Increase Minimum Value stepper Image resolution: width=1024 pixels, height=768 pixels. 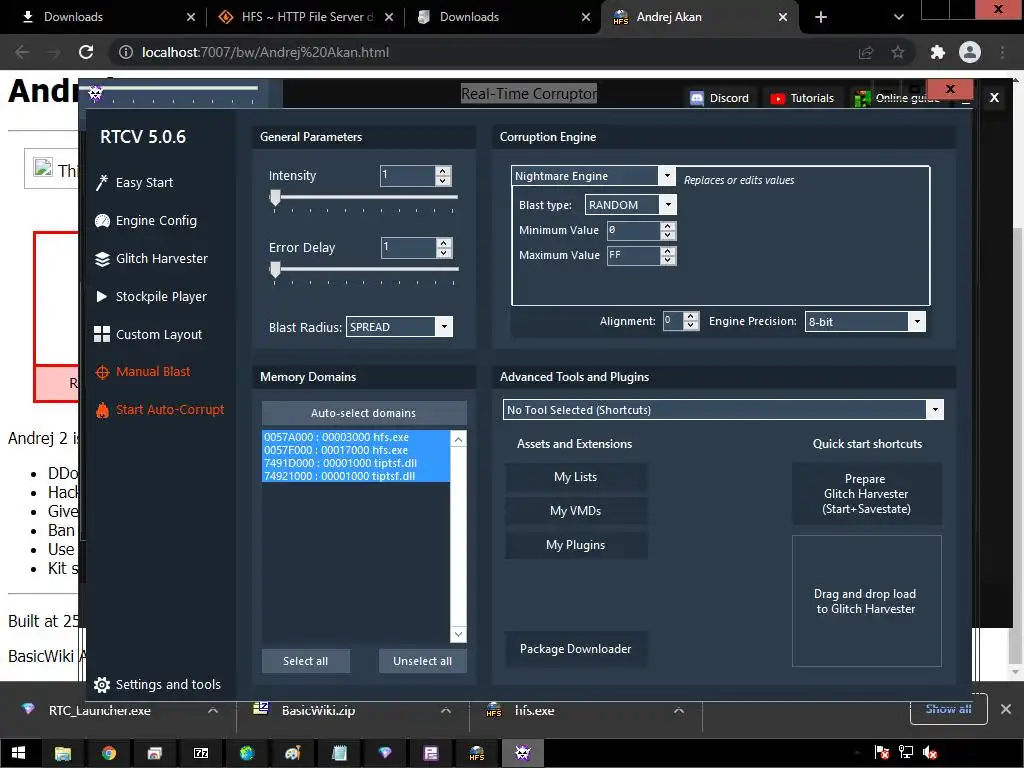click(x=667, y=226)
